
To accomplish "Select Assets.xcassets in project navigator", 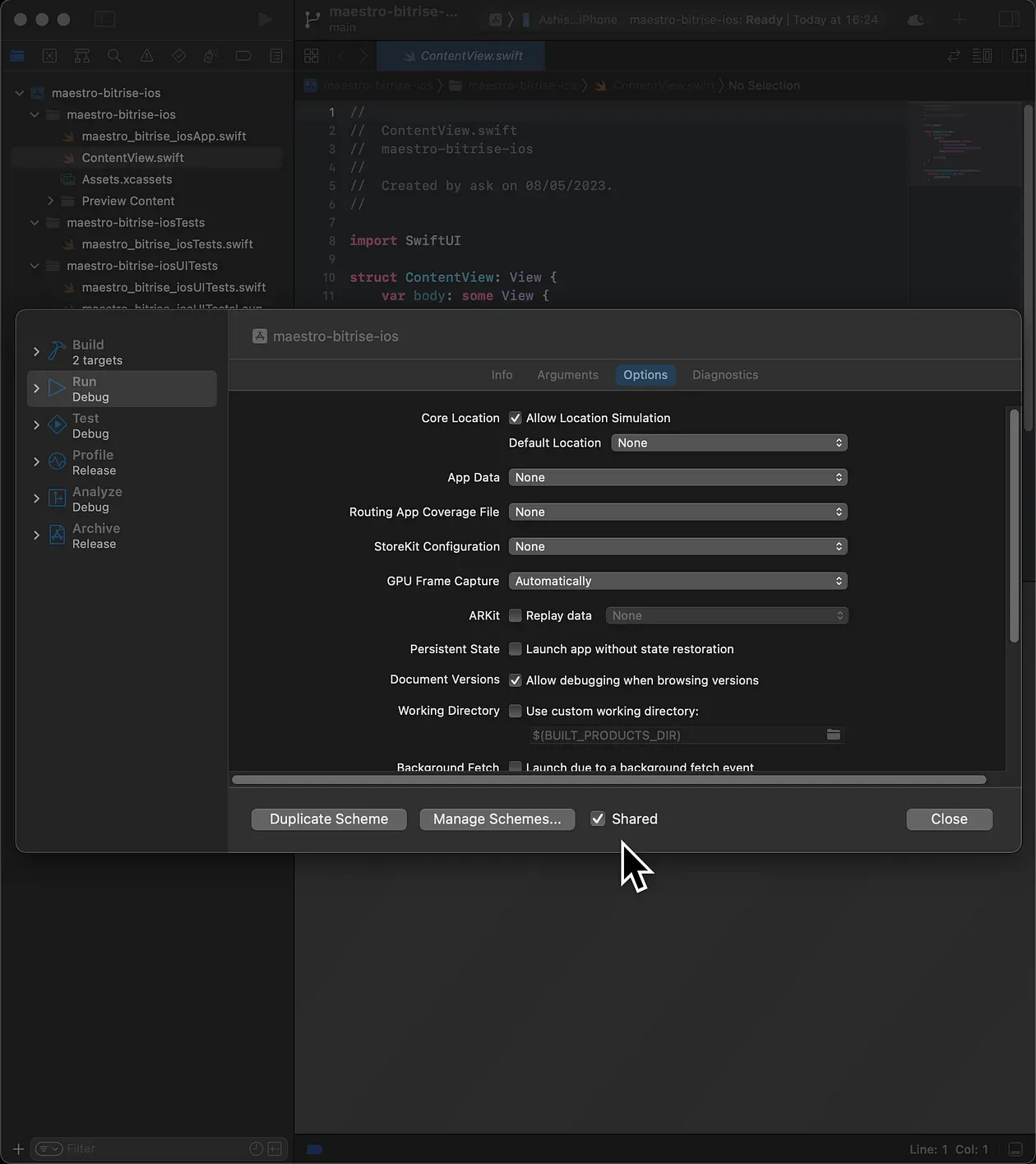I will click(127, 179).
